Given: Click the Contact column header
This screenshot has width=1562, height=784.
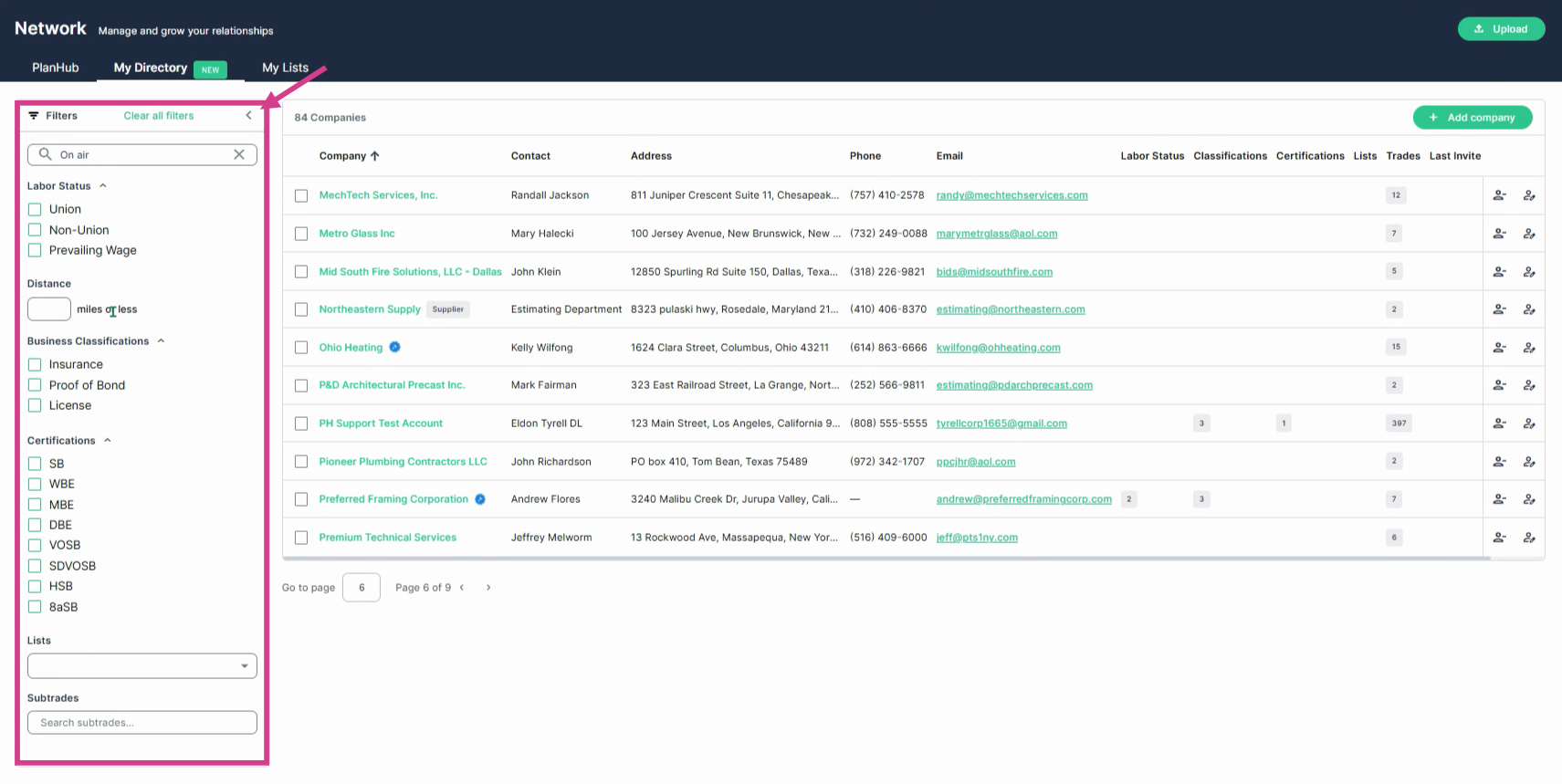Looking at the screenshot, I should 530,156.
